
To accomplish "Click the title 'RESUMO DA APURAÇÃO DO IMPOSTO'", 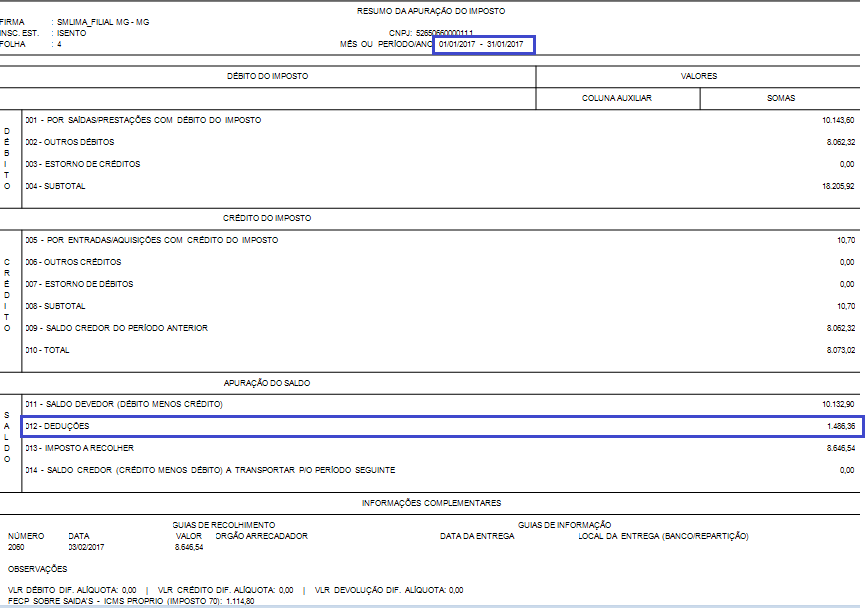I will tap(431, 11).
